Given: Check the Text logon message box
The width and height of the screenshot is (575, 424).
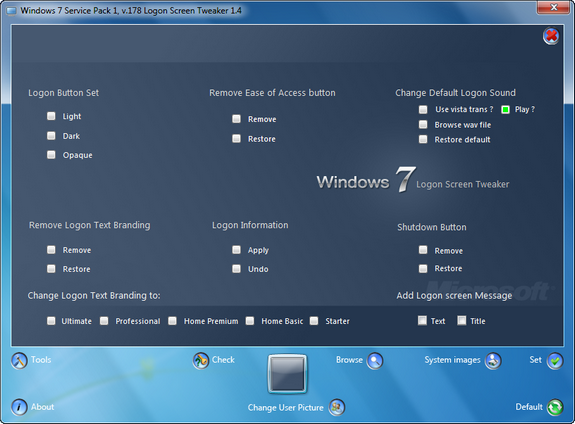Looking at the screenshot, I should click(422, 321).
